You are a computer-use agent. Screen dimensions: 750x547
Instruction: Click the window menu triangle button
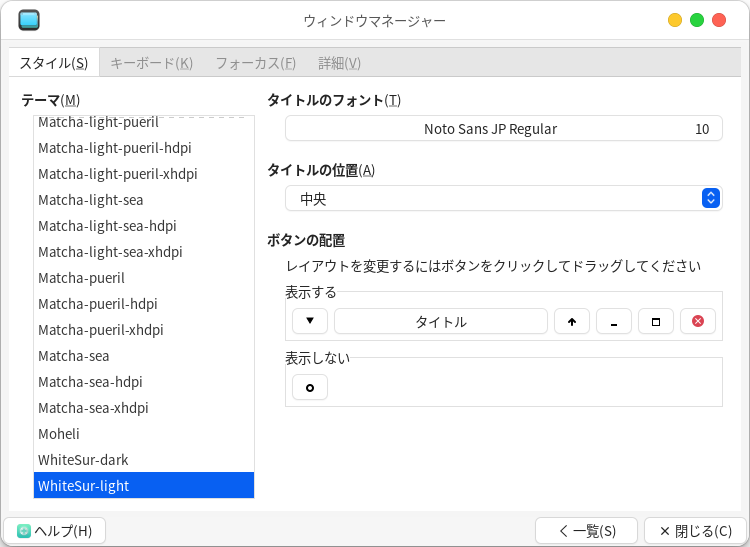coord(310,321)
